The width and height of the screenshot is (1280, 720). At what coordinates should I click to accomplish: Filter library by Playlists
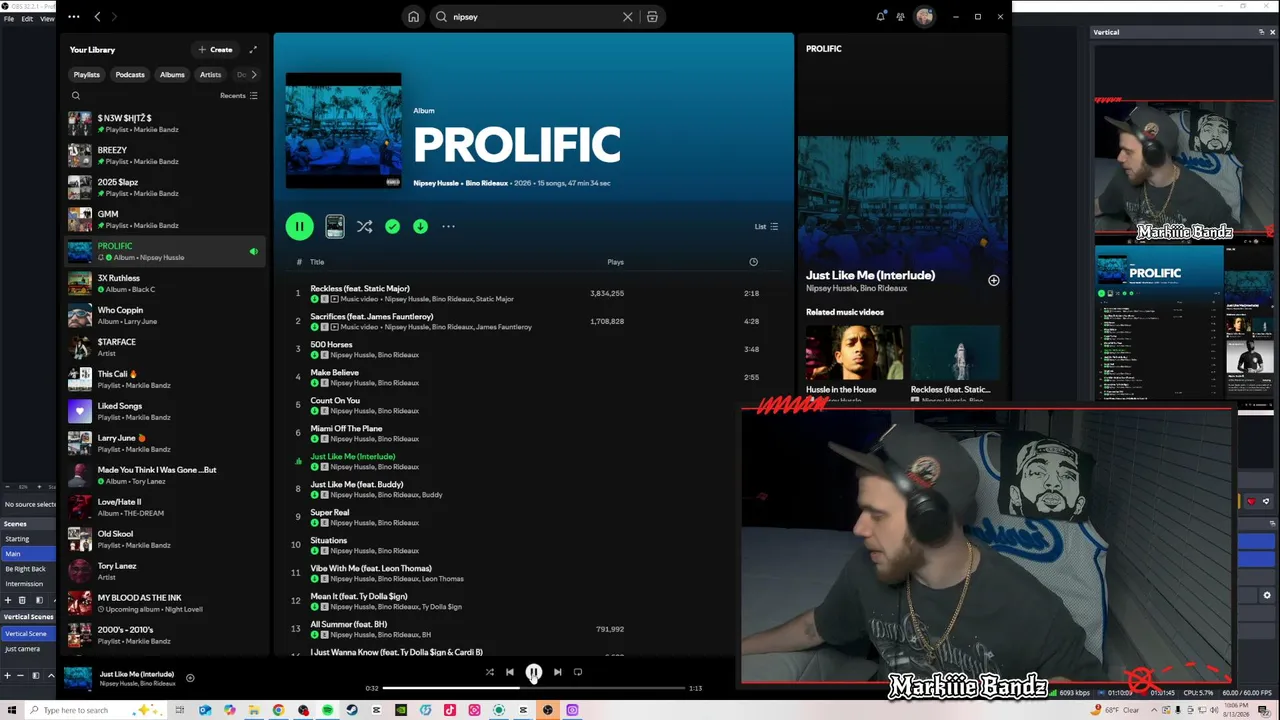pyautogui.click(x=87, y=75)
